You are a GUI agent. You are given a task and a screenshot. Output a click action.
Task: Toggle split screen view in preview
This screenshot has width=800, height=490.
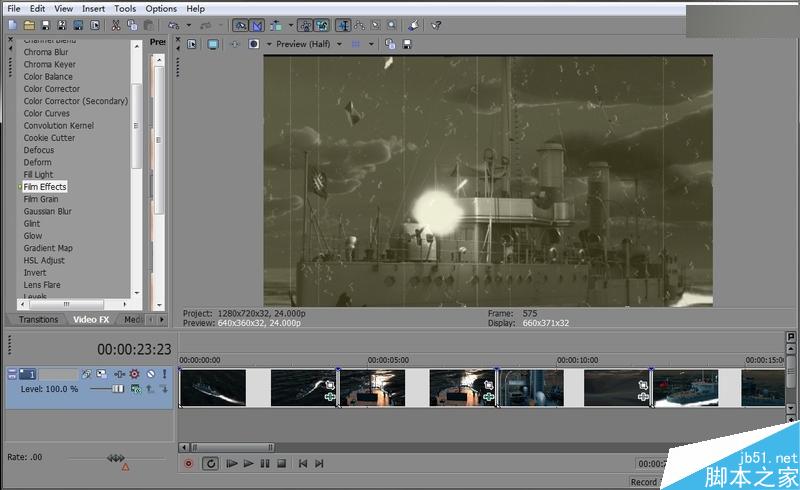254,44
